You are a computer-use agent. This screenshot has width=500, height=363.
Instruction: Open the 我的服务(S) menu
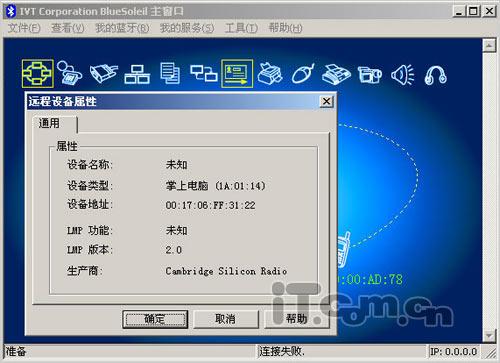187,28
